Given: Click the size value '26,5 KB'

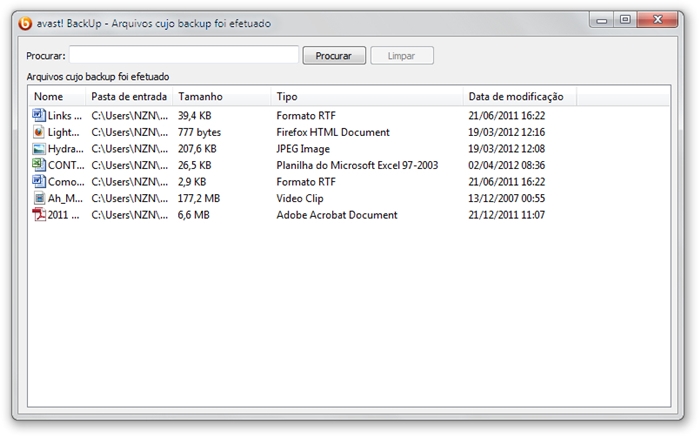Looking at the screenshot, I should point(195,165).
